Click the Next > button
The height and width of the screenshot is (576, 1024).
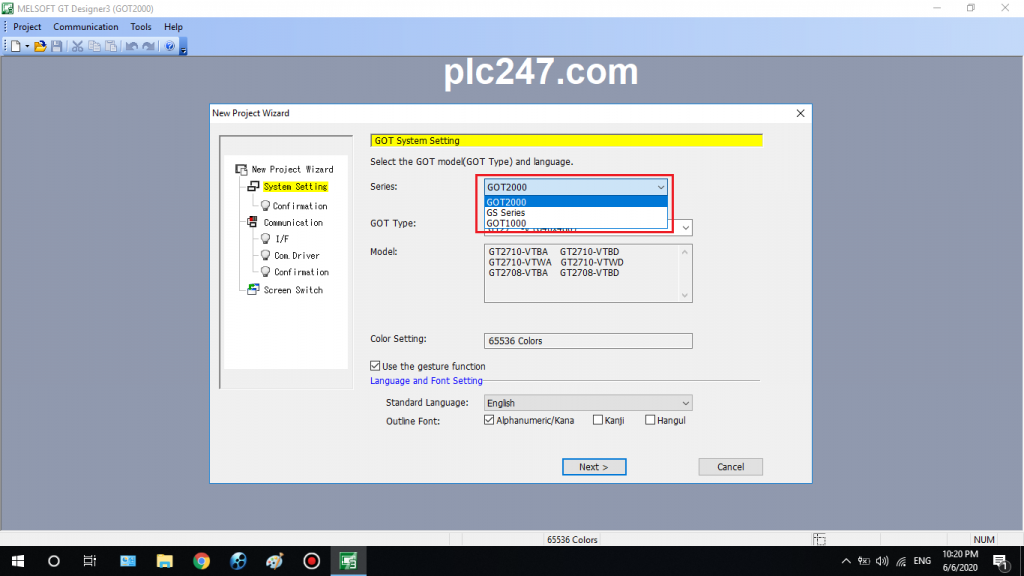click(x=594, y=467)
